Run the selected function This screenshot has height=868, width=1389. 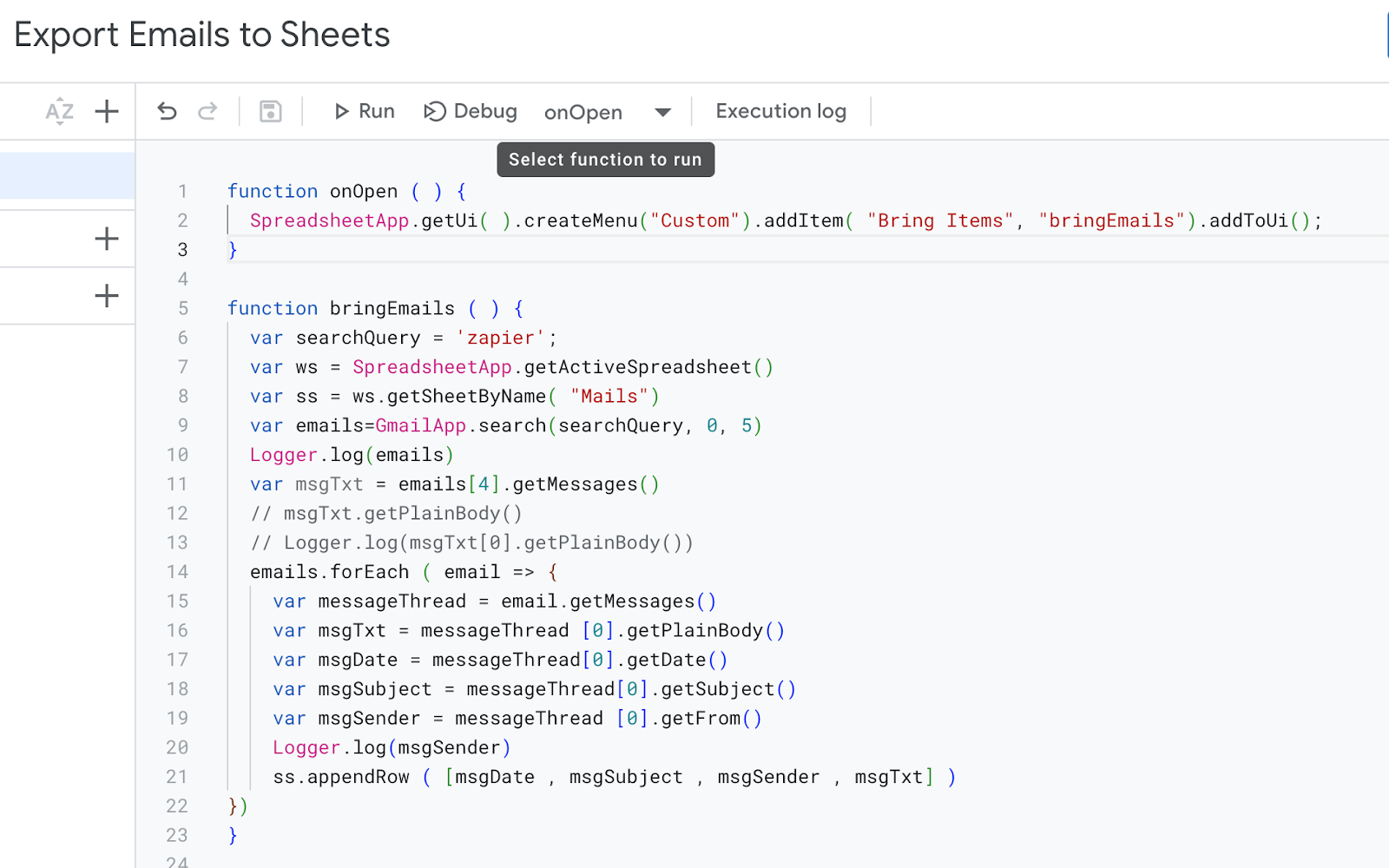(x=365, y=111)
